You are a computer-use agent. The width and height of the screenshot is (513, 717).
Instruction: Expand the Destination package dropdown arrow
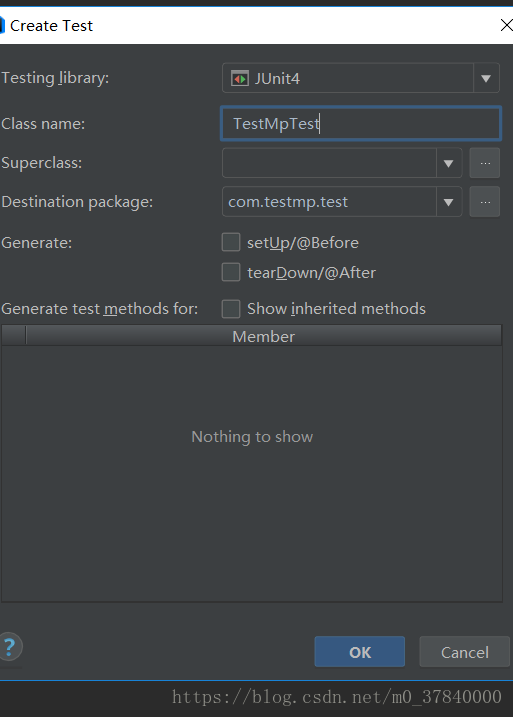[449, 202]
